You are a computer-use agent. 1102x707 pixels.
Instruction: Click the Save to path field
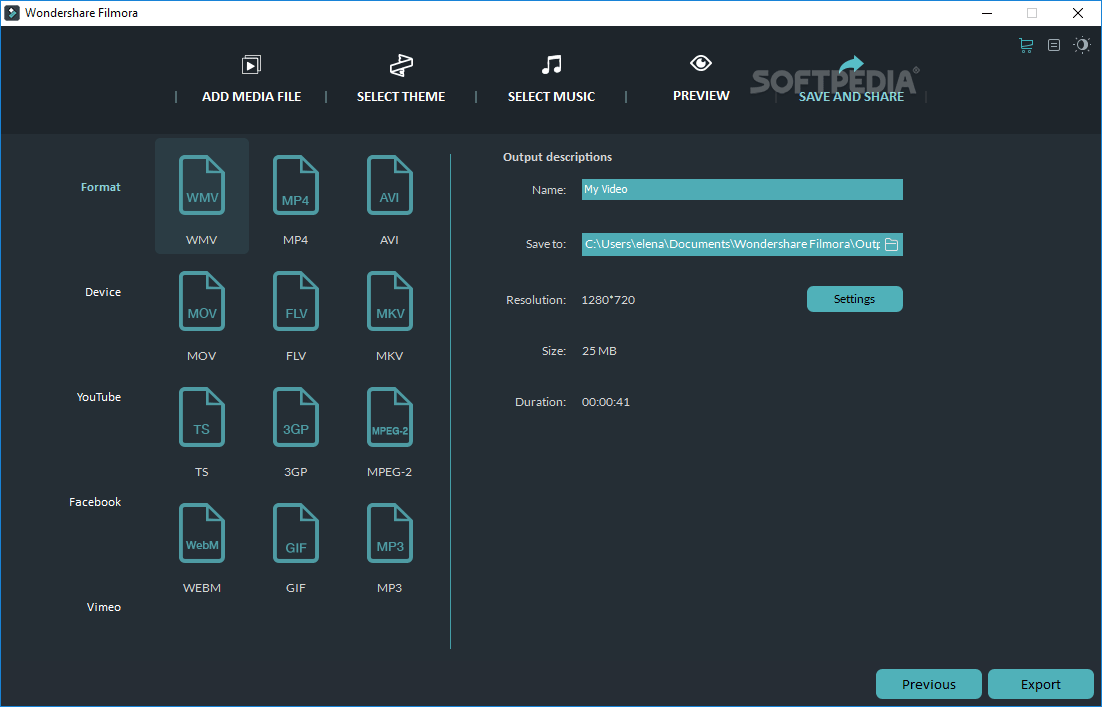tap(742, 245)
